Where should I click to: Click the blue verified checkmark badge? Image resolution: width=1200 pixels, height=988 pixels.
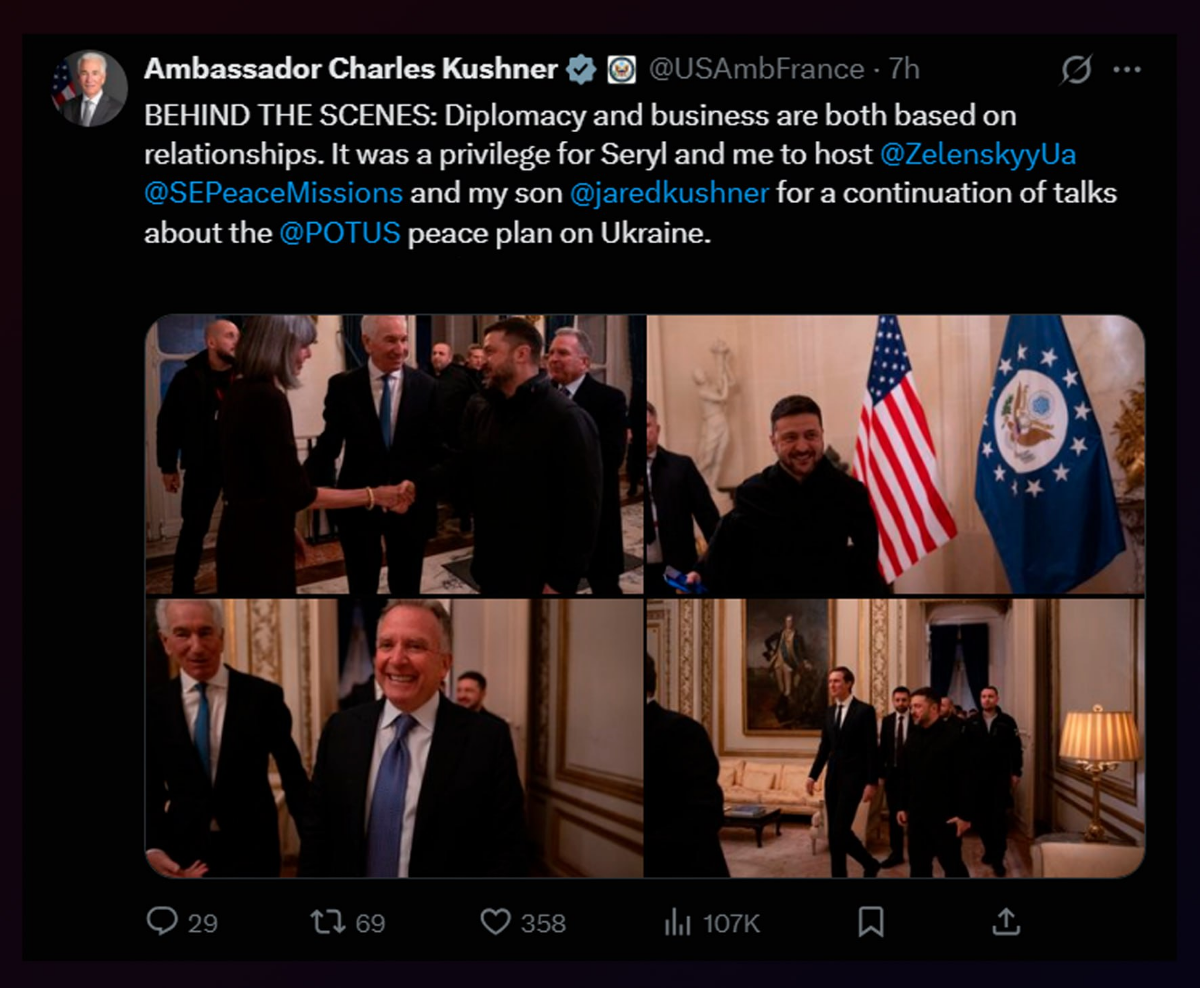point(581,70)
